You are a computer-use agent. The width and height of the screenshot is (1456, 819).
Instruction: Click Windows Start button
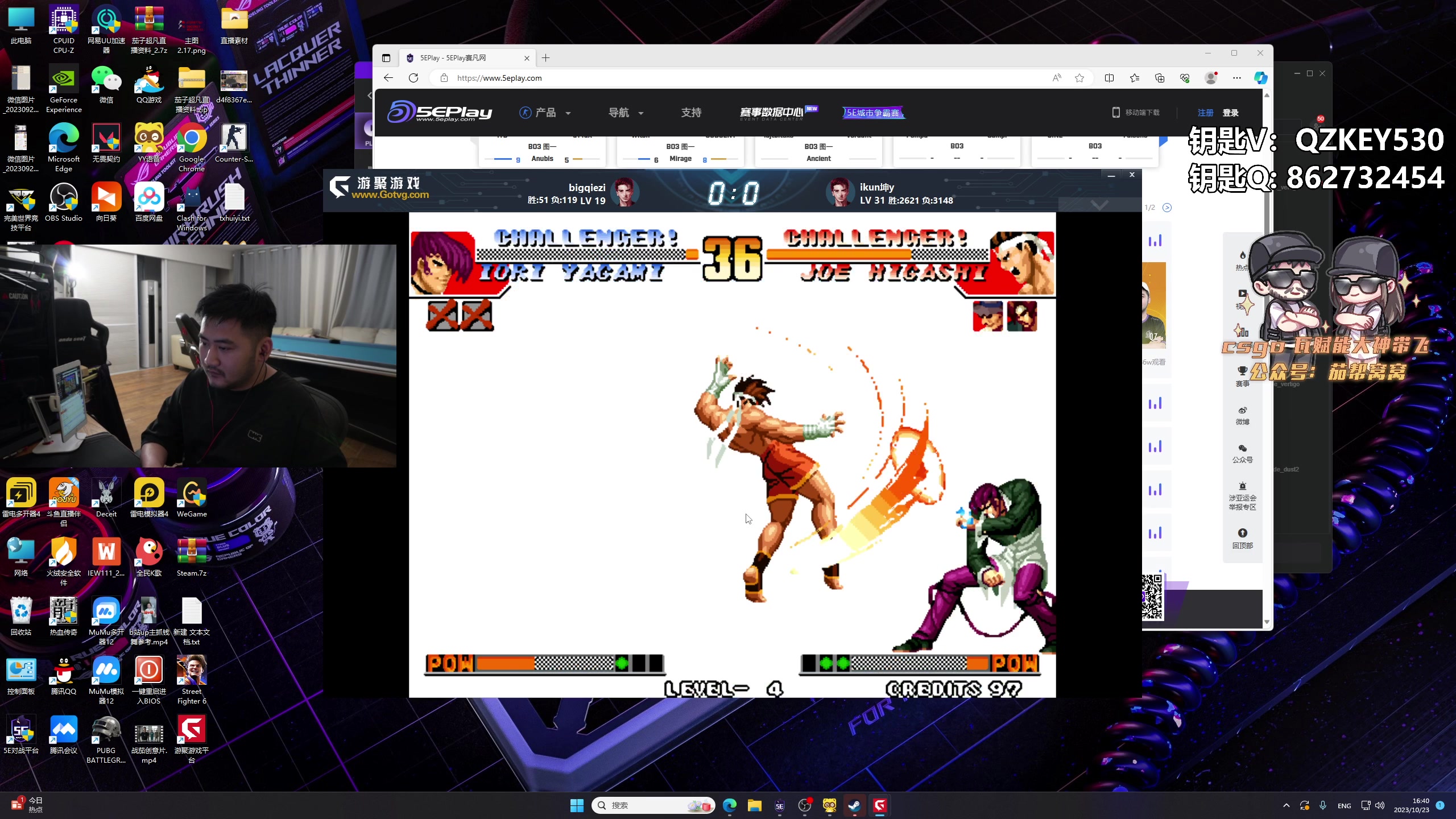tap(577, 805)
